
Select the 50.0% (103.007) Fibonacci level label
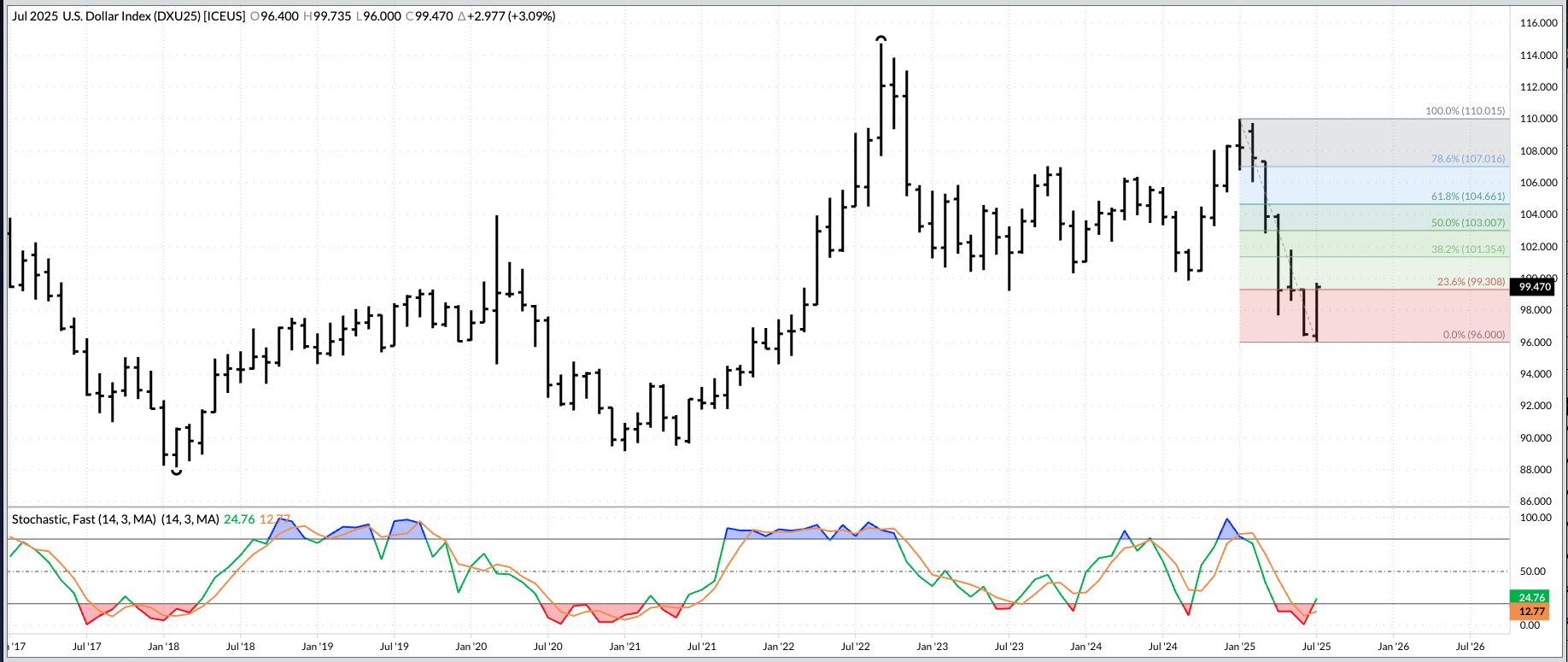[1467, 223]
